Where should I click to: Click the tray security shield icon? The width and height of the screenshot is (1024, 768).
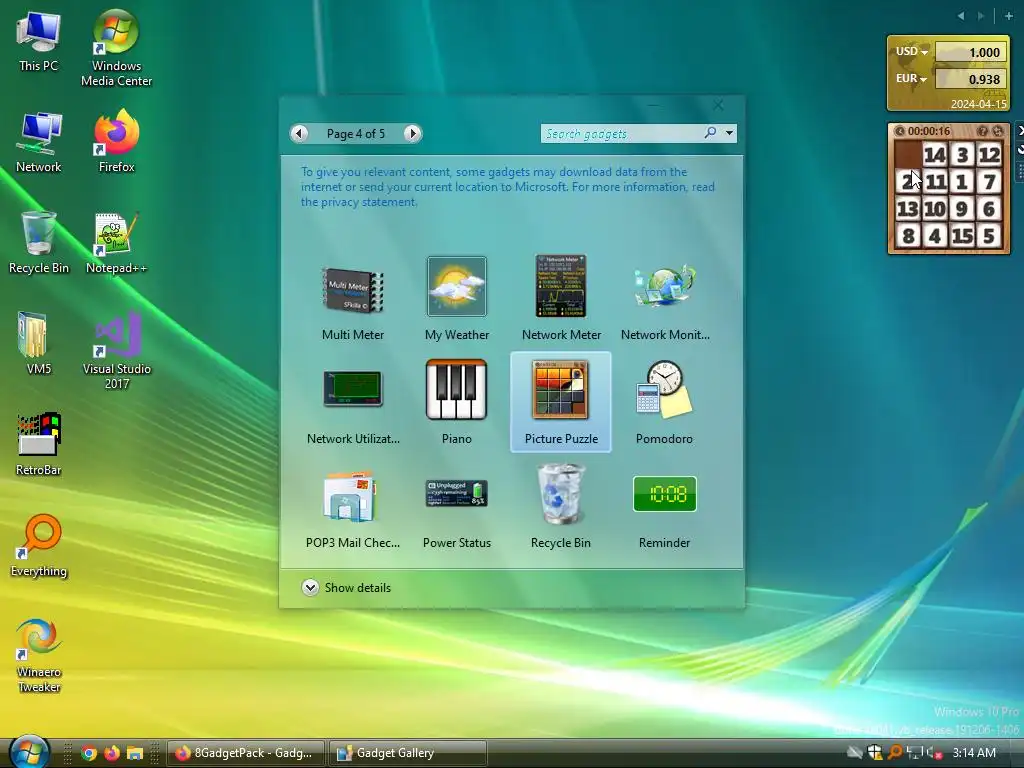[874, 753]
